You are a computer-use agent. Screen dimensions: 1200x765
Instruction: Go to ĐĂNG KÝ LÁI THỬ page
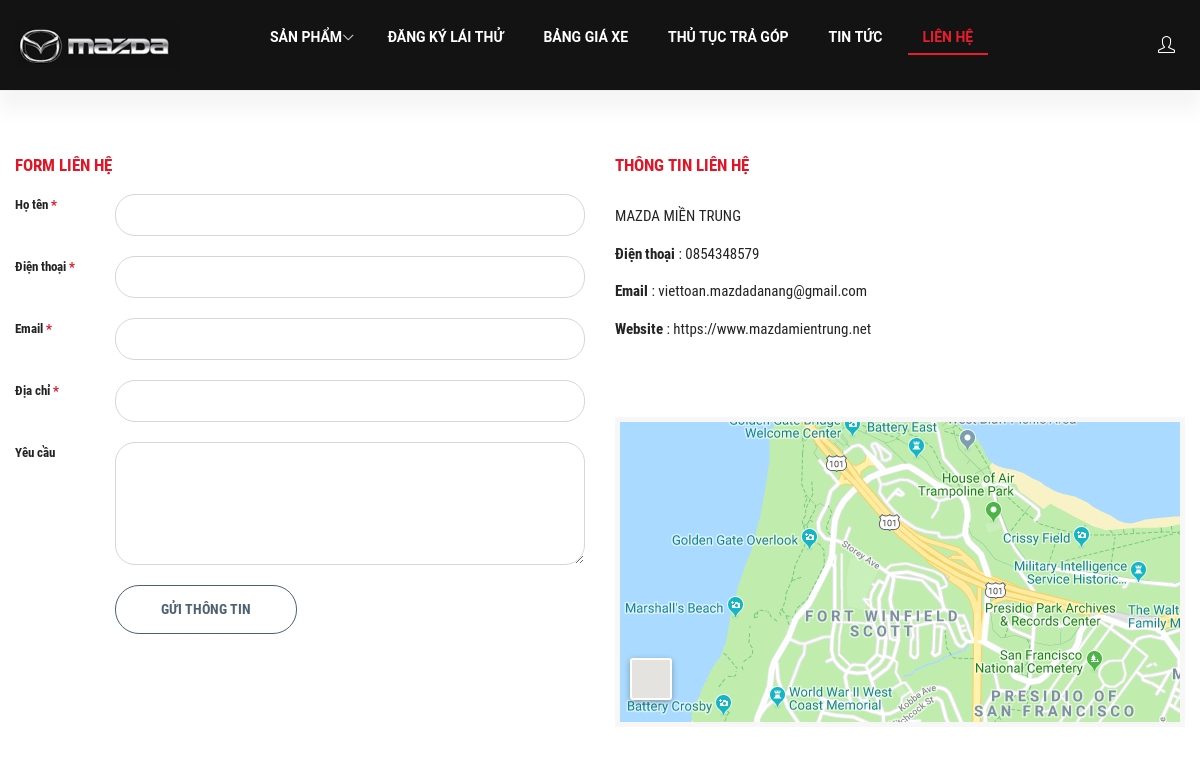point(446,37)
